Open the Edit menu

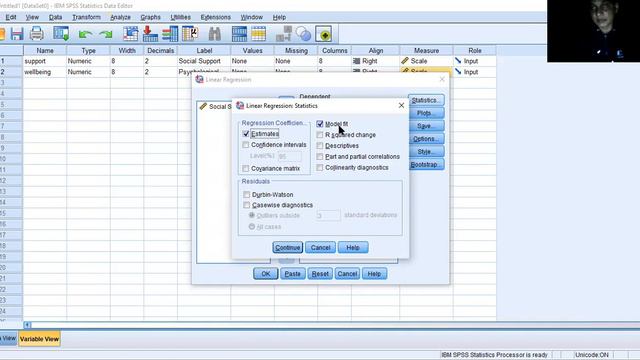[11, 17]
